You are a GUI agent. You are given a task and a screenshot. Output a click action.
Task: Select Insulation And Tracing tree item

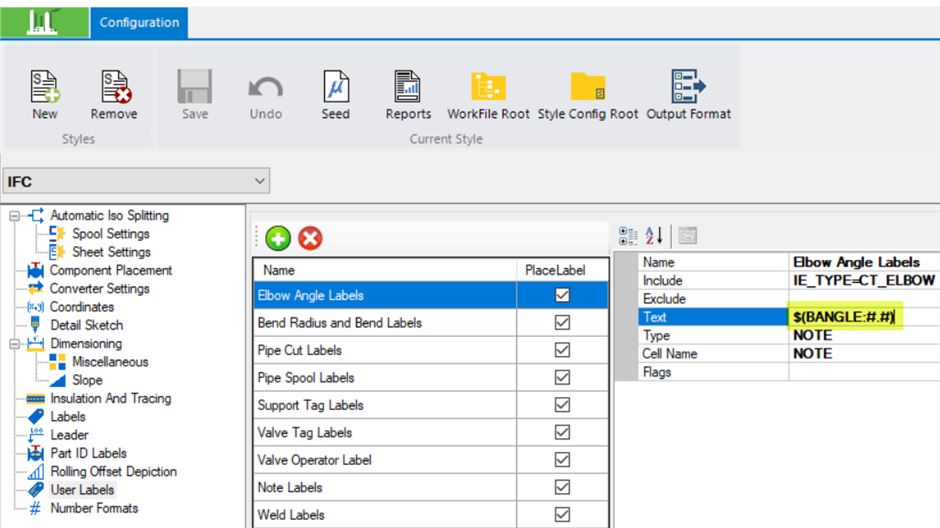tap(111, 399)
